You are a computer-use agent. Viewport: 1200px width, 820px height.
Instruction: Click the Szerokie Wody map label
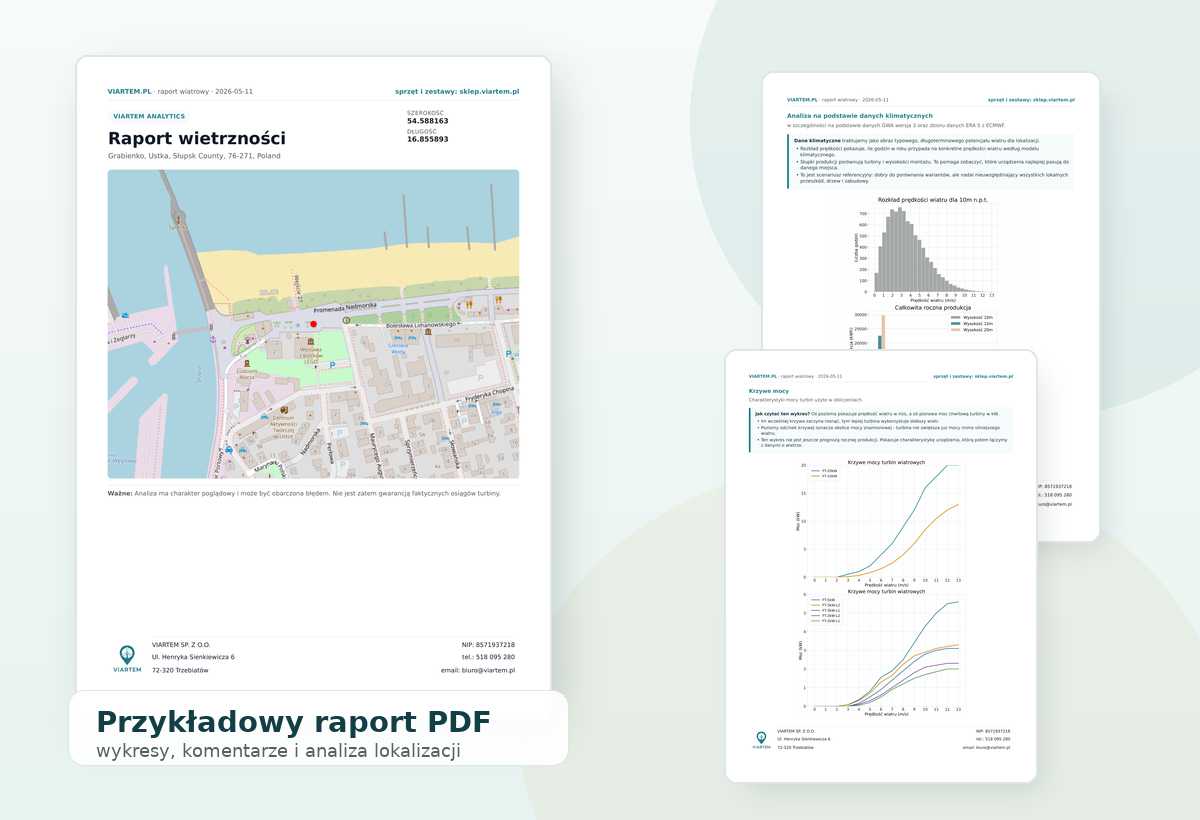coord(398,350)
